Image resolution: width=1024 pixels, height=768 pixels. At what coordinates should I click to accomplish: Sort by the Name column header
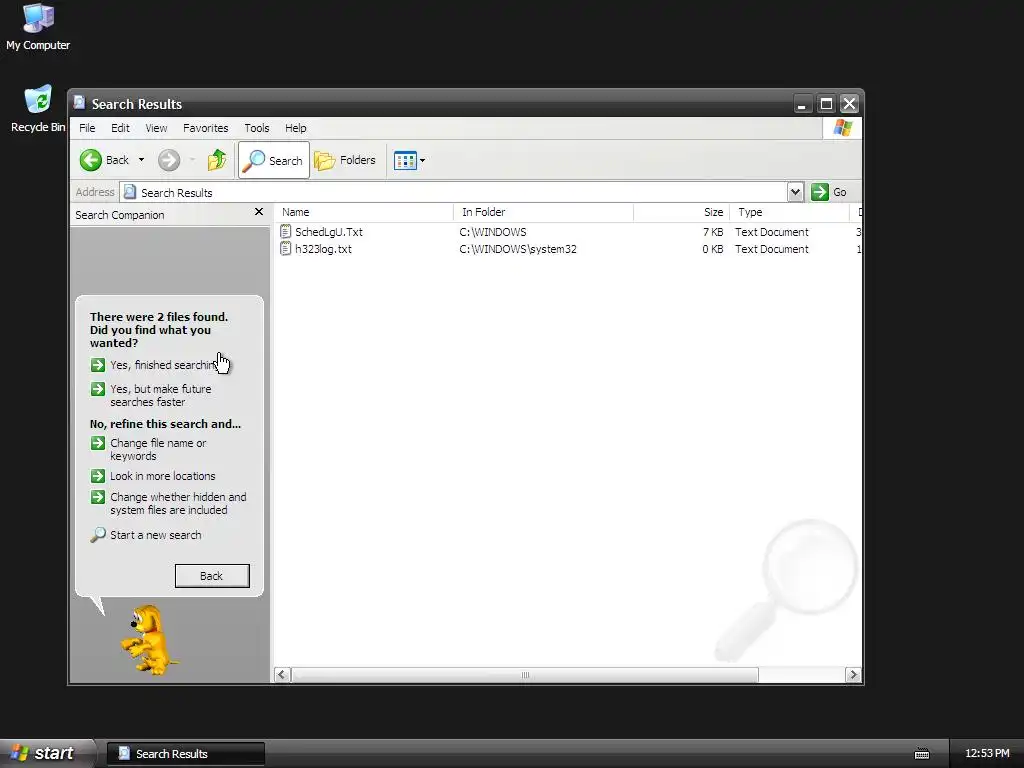click(x=363, y=212)
